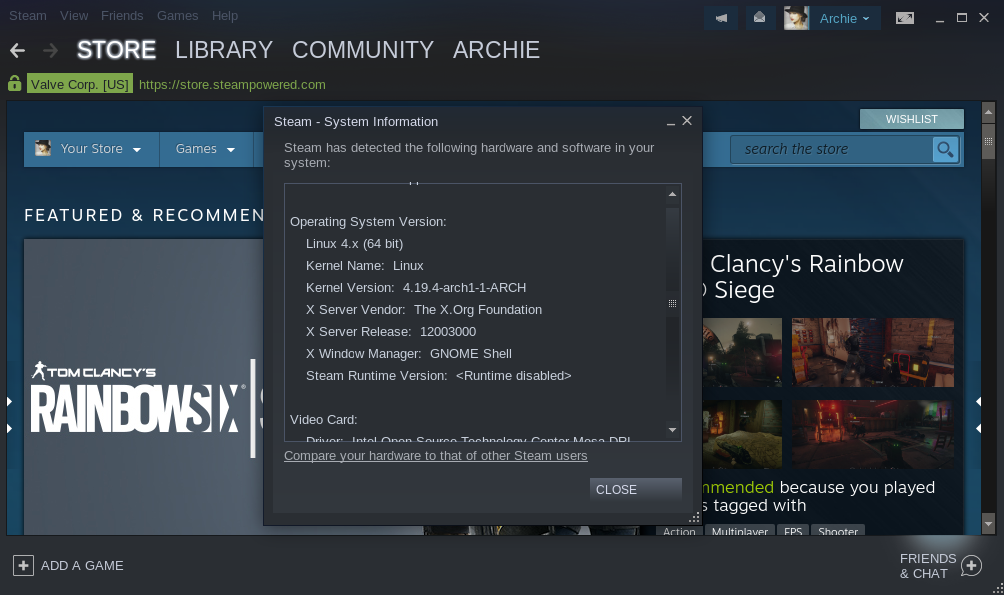Open the announcements megaphone icon

coord(721,18)
